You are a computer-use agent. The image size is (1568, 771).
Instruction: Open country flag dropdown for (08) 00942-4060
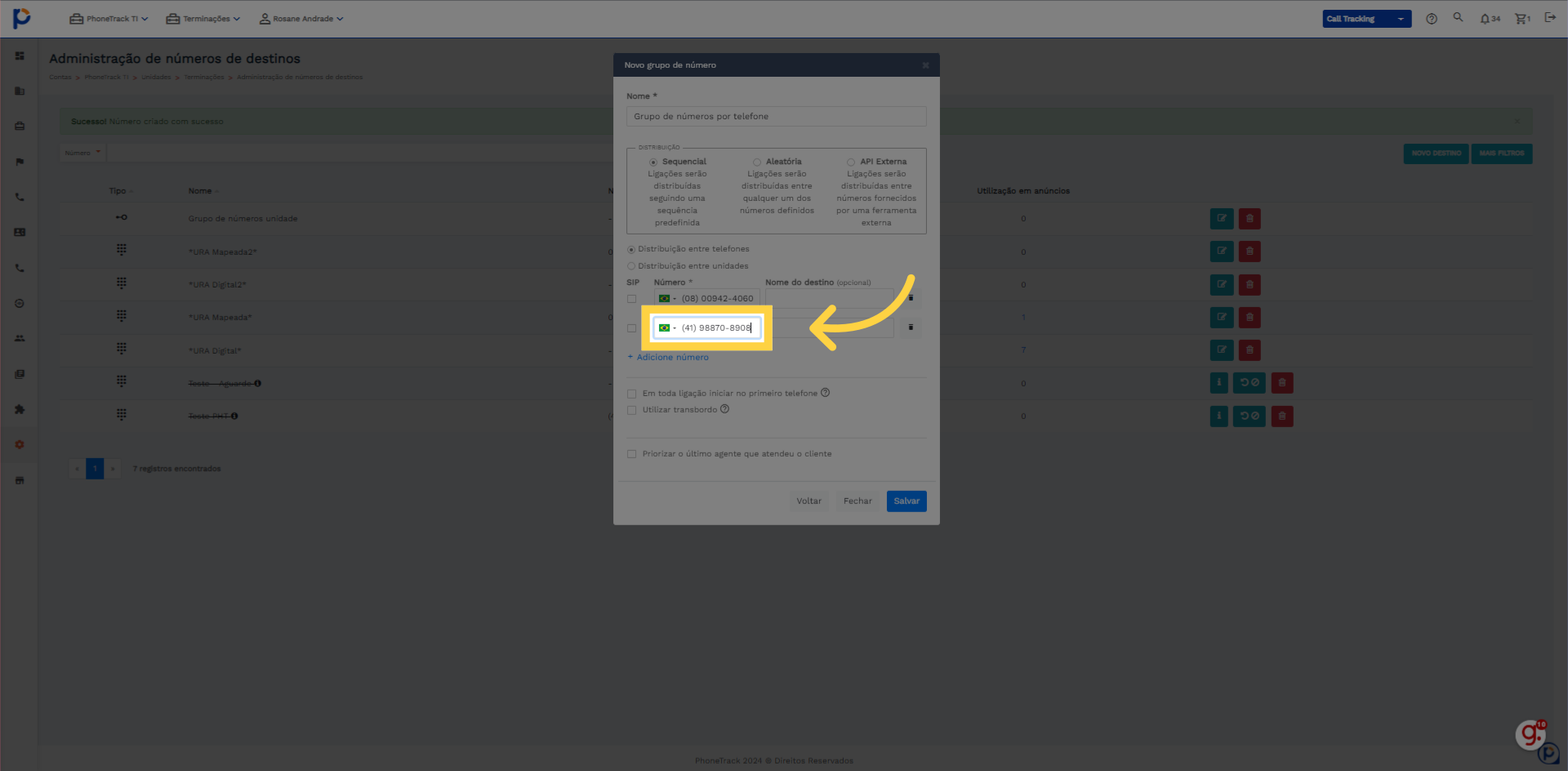[667, 299]
